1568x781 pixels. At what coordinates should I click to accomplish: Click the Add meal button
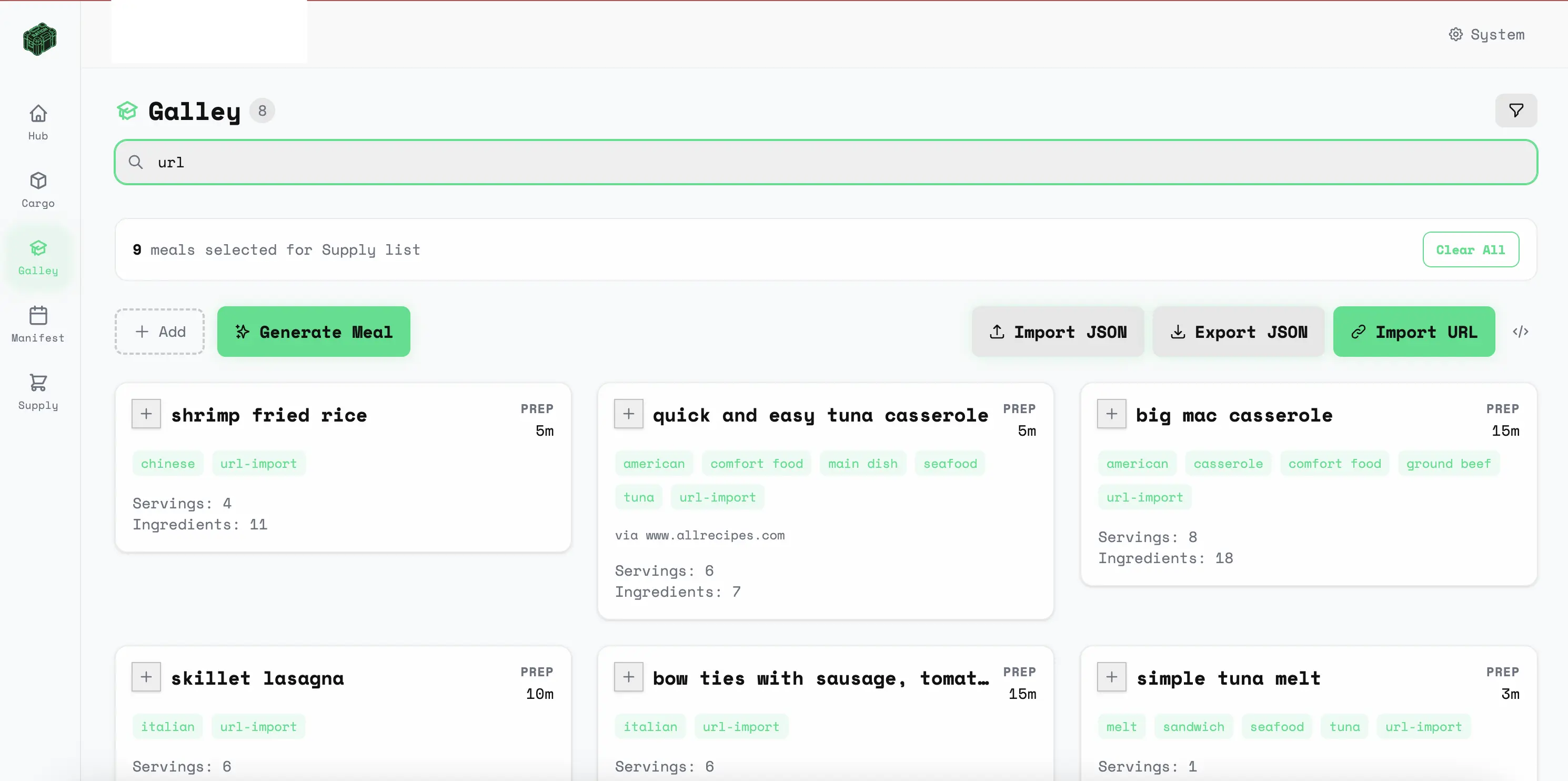click(159, 332)
